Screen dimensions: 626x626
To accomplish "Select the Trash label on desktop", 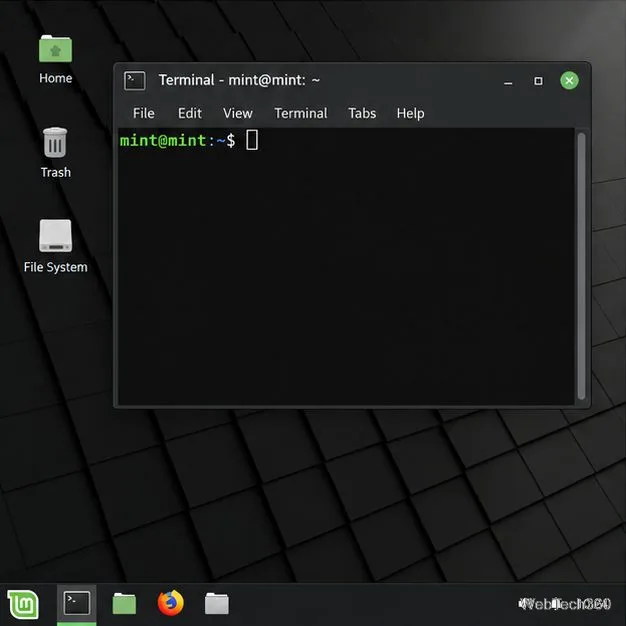I will pyautogui.click(x=56, y=172).
